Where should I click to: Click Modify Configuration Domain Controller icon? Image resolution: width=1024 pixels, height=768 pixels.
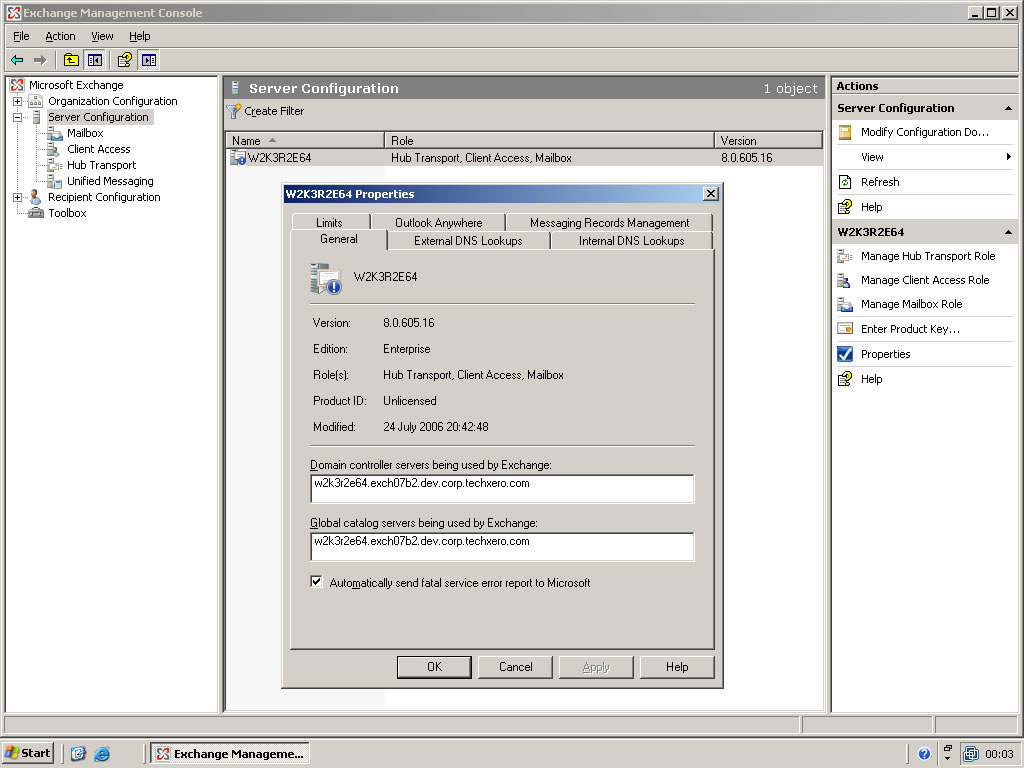click(x=845, y=132)
